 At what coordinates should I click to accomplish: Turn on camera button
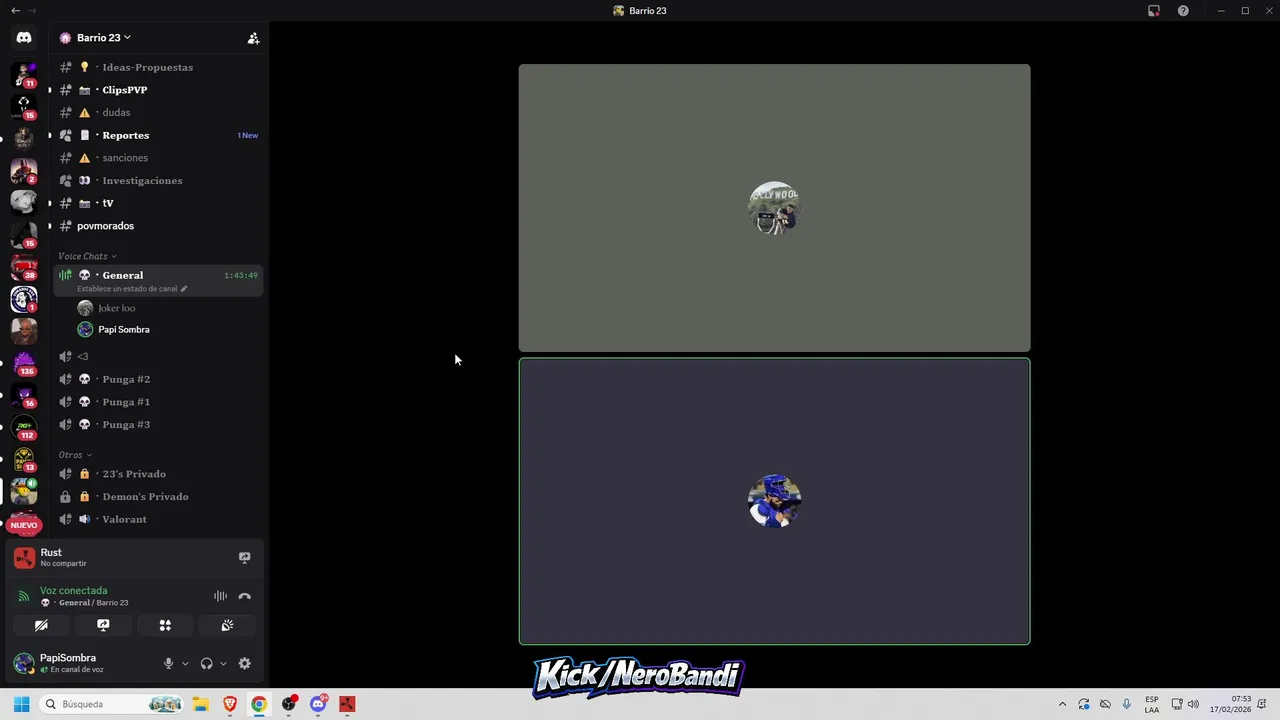tap(41, 625)
